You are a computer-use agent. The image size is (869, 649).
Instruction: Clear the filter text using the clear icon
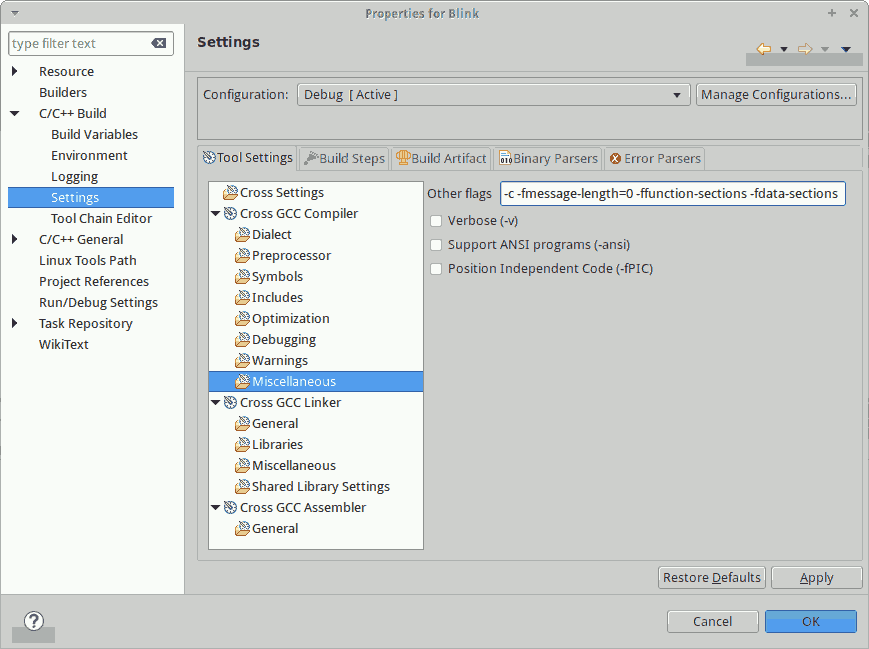159,44
